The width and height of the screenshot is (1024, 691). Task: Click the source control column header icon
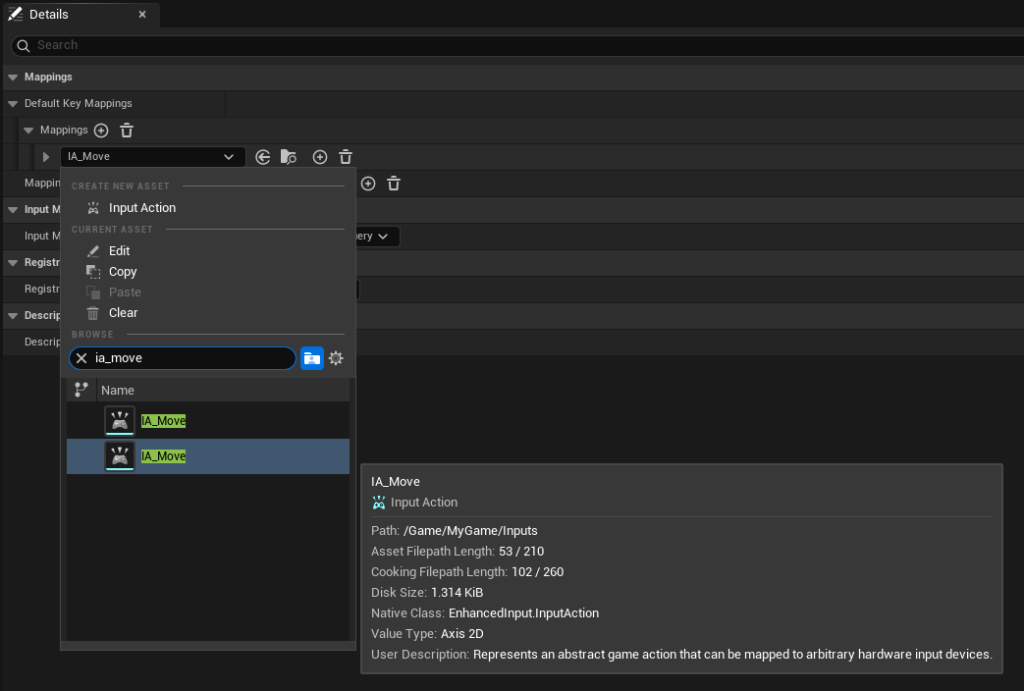point(81,390)
